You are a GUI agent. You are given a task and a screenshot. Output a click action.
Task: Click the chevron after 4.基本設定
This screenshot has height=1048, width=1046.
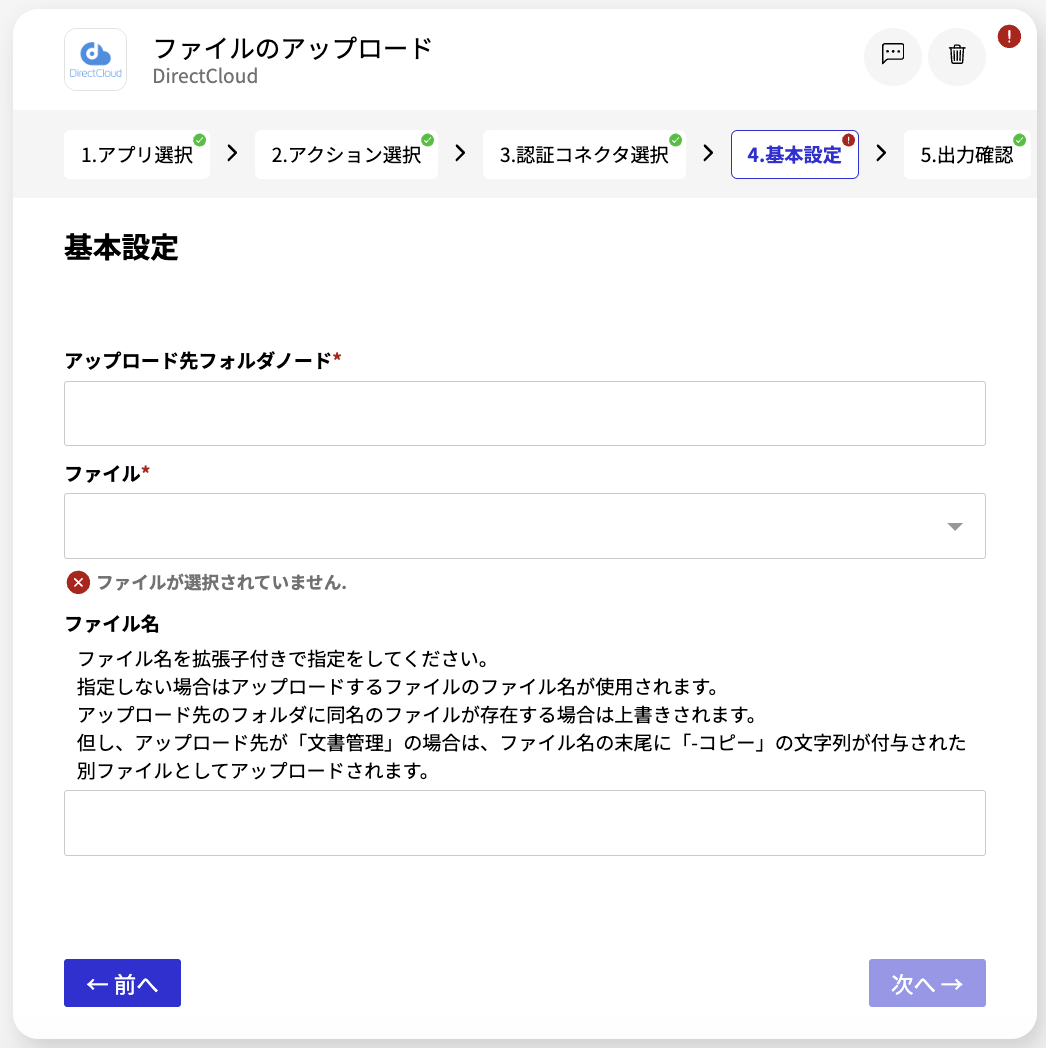[881, 154]
